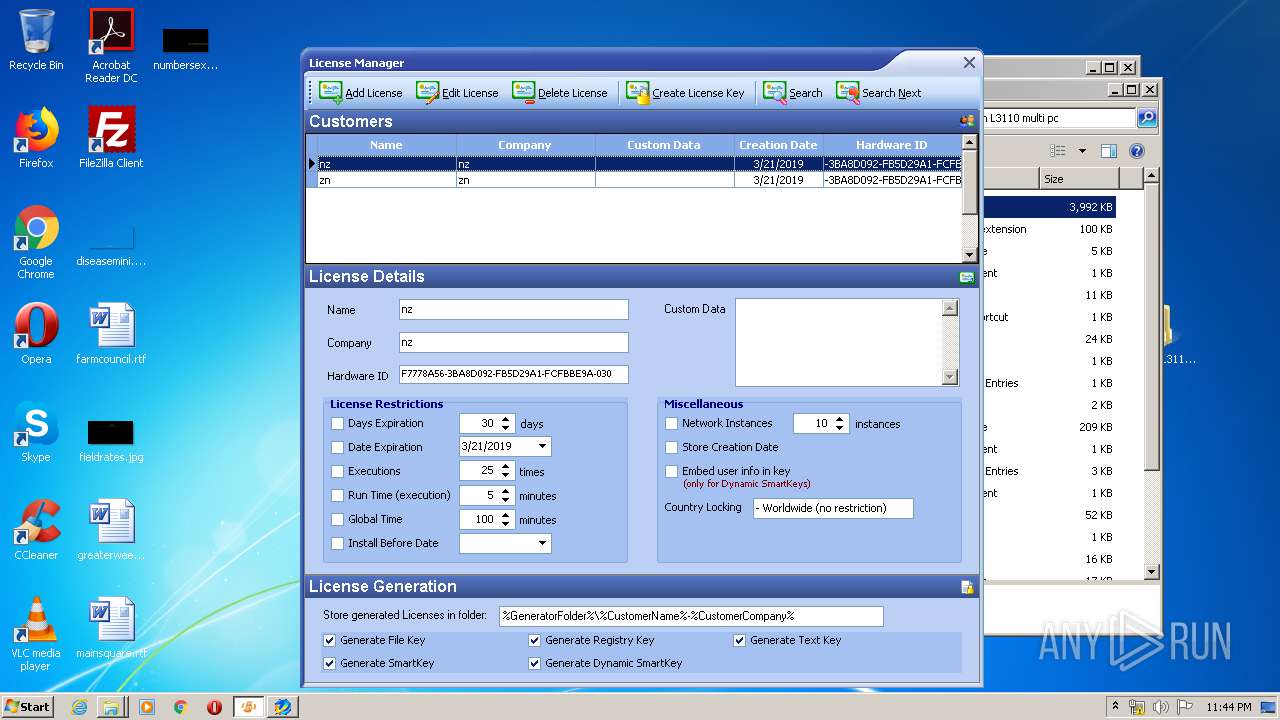This screenshot has width=1280, height=720.
Task: Select the Skype desktop shortcut
Action: (36, 432)
